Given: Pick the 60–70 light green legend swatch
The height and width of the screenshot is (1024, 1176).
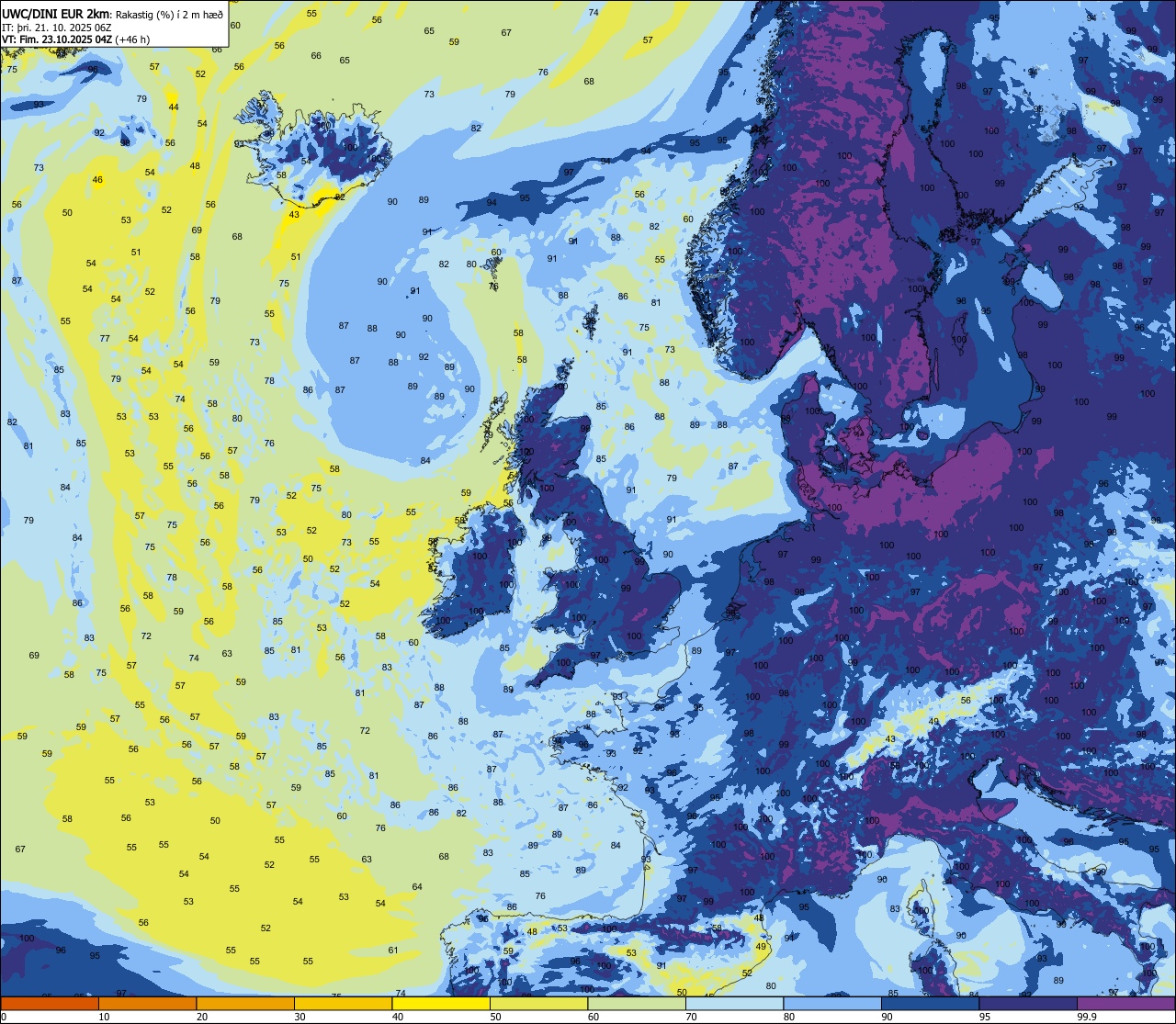Looking at the screenshot, I should click(x=637, y=1003).
